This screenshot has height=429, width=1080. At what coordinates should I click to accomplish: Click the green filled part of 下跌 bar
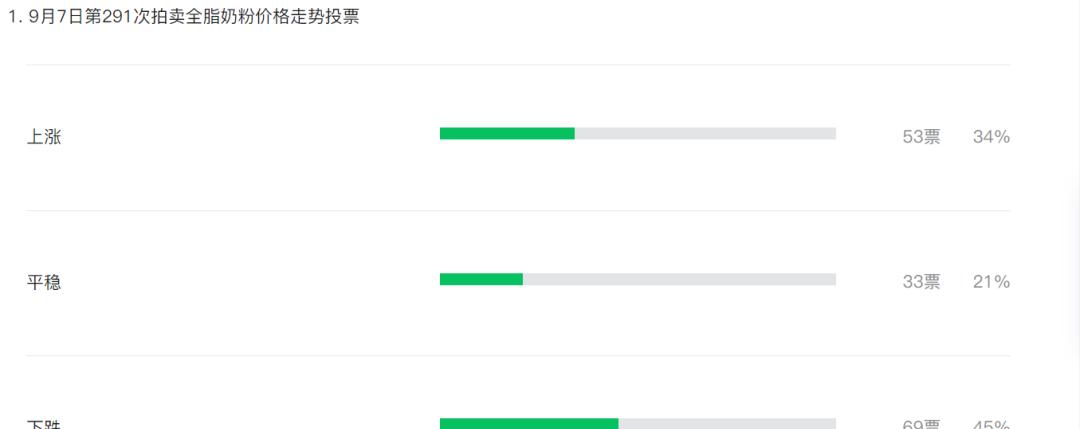pyautogui.click(x=529, y=423)
